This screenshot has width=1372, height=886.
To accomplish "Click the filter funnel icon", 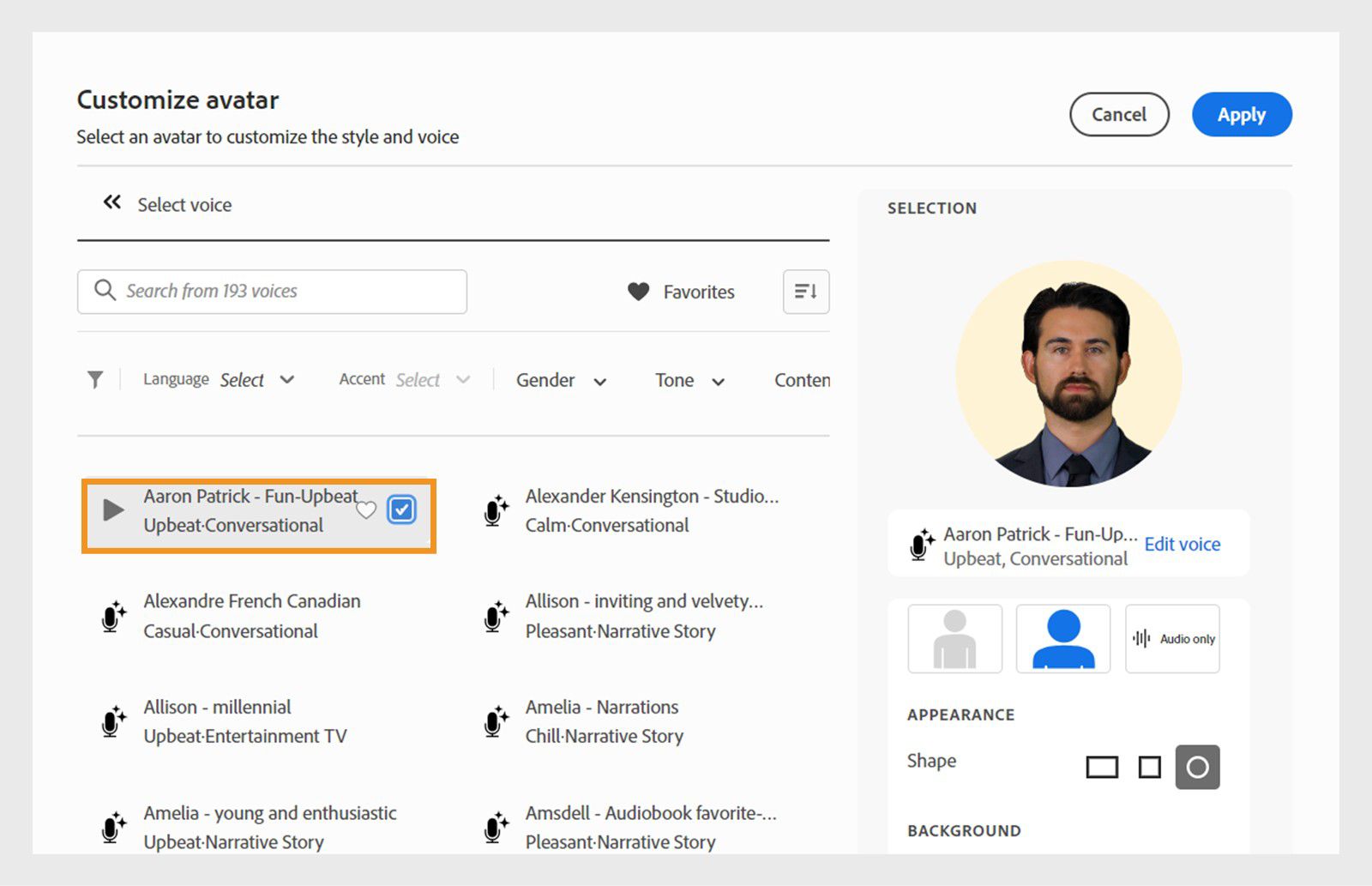I will point(95,379).
